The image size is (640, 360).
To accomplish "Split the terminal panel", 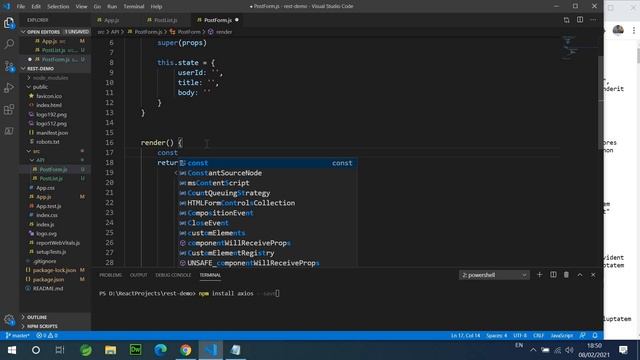I will coord(553,275).
